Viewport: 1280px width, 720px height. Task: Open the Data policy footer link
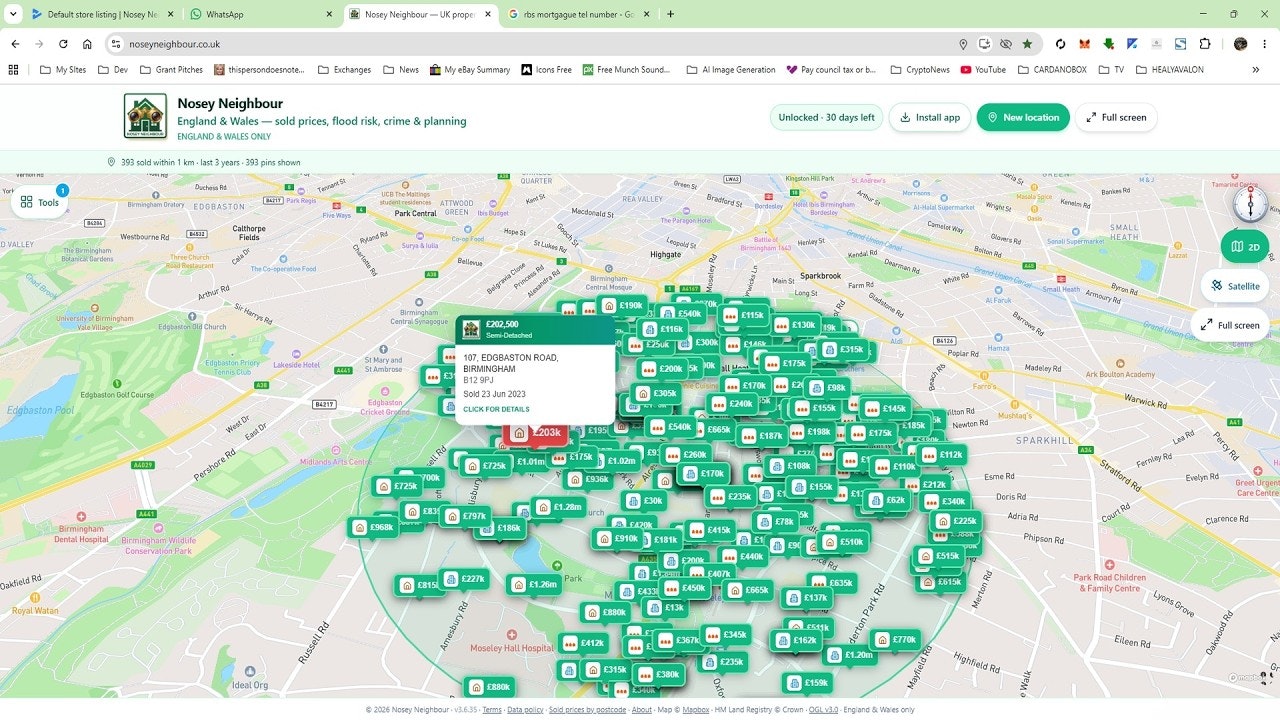[x=525, y=710]
